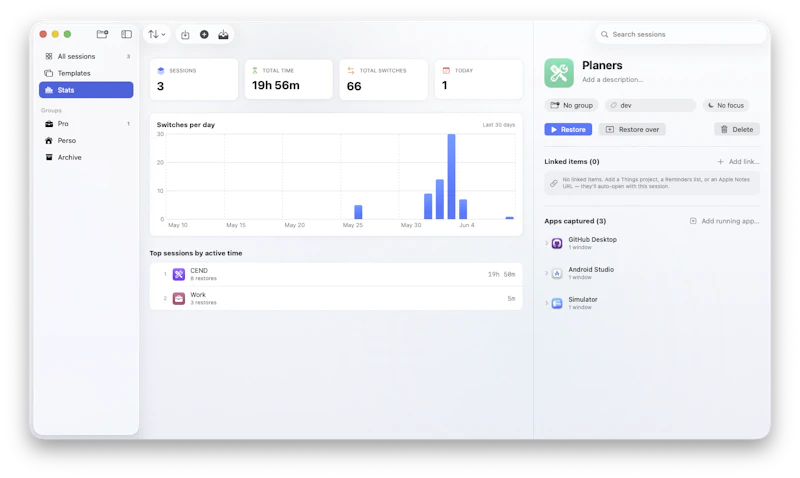Screen dimensions: 800x478
Task: Open the No focus selector
Action: pyautogui.click(x=726, y=105)
